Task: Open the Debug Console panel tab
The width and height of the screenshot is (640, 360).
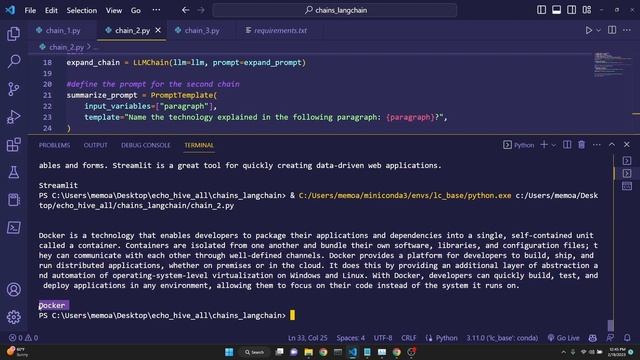Action: (146, 145)
